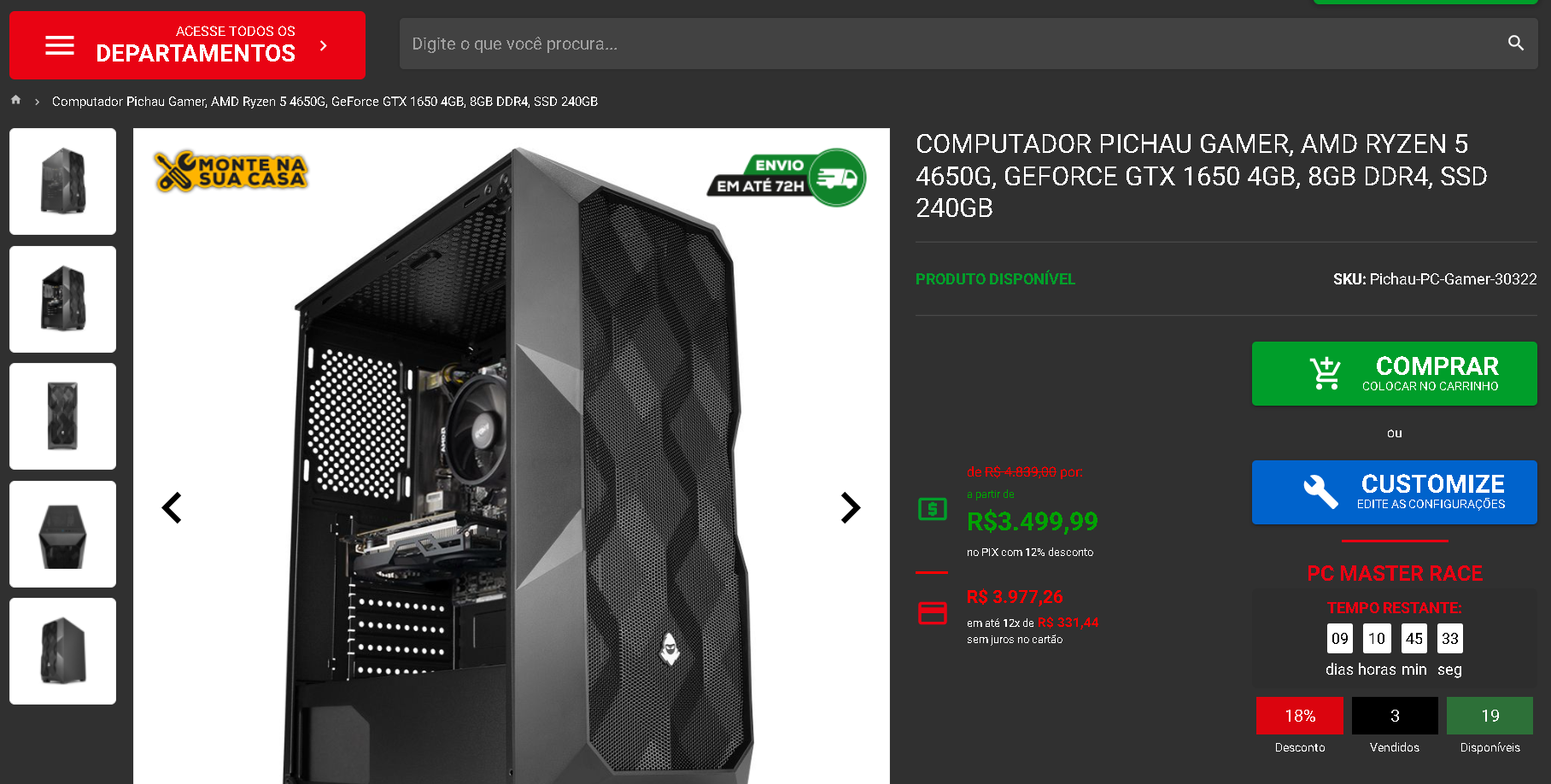Show previous product image with left arrow
Screen dimensions: 1551x784
pyautogui.click(x=172, y=508)
